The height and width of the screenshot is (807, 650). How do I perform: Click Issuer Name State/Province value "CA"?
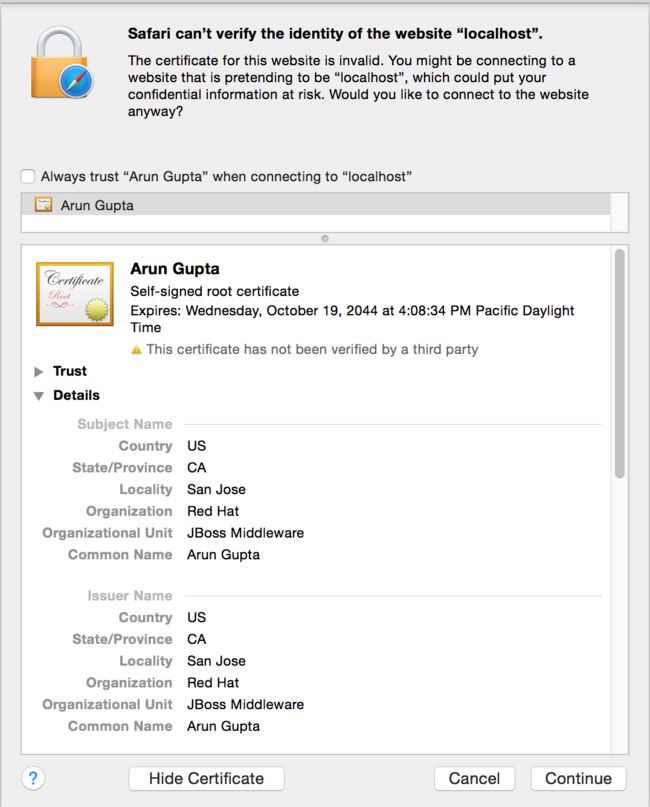(197, 639)
